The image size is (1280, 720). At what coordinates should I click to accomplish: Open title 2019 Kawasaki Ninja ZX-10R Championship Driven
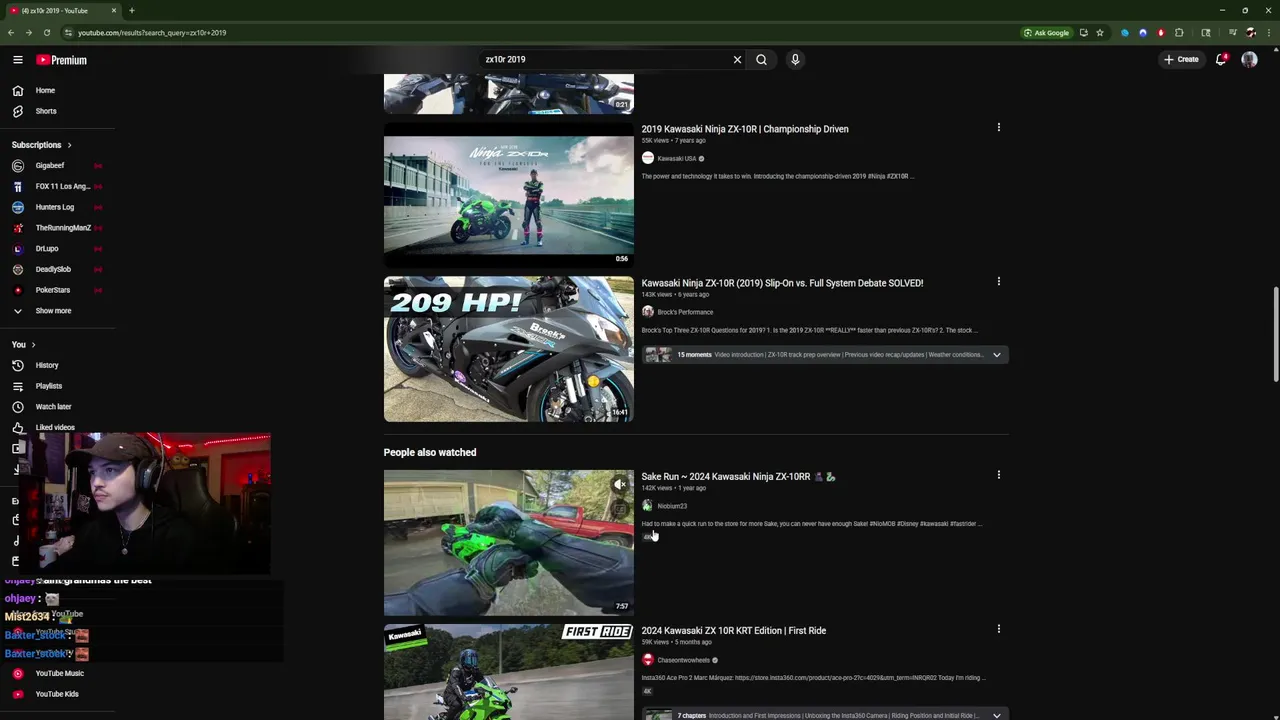pyautogui.click(x=745, y=129)
